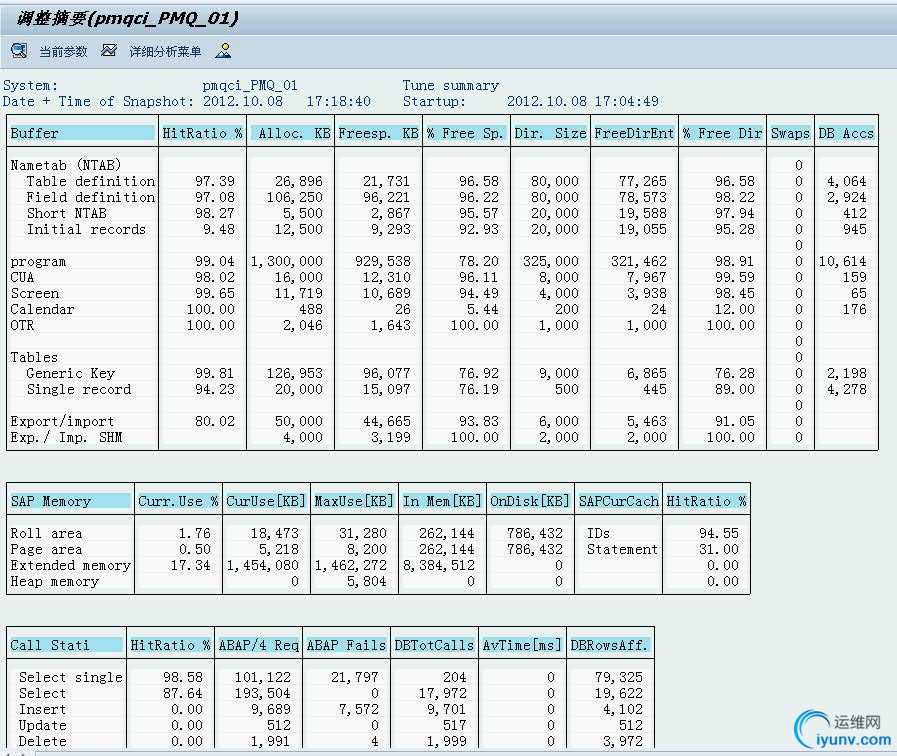
Task: Click the HitRatio % header in Buffer table
Action: [202, 133]
